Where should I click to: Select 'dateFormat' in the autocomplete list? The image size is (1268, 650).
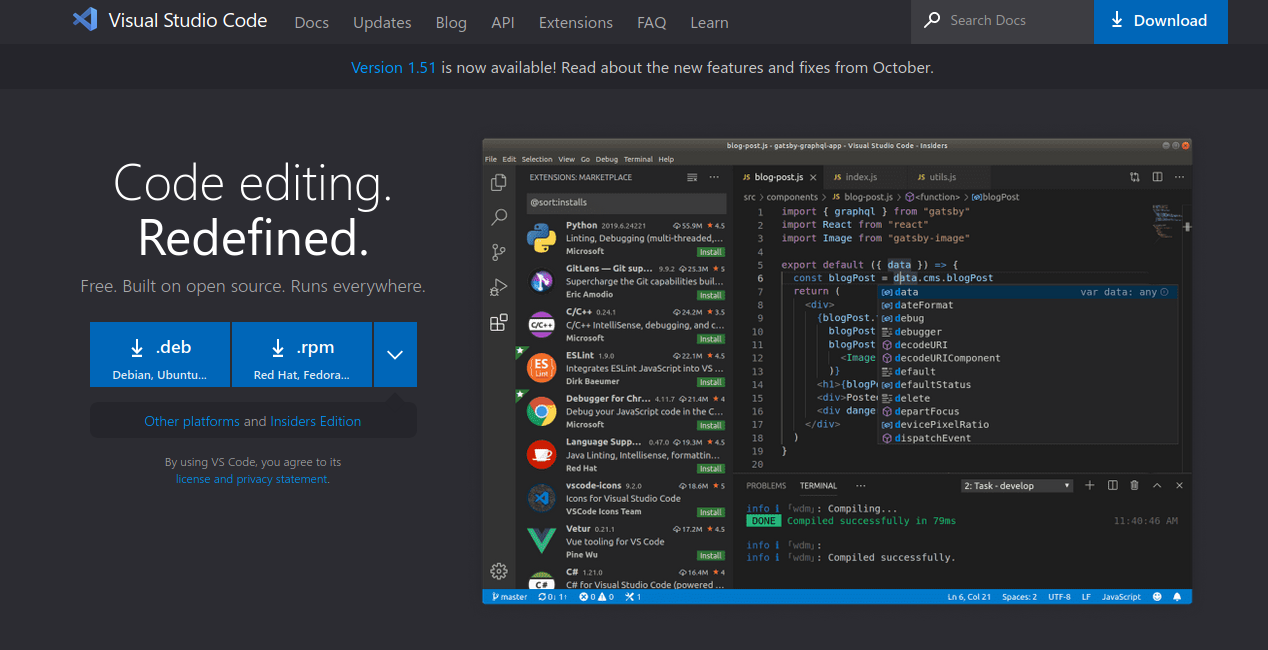(1027, 305)
